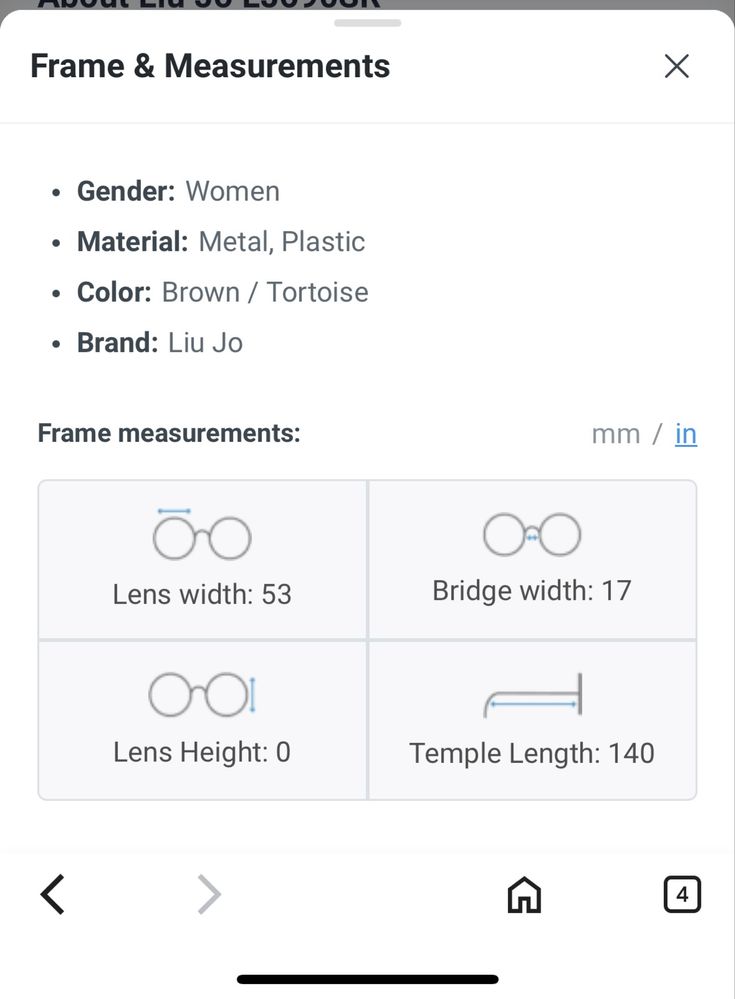Click the bridge width glasses icon

(532, 535)
